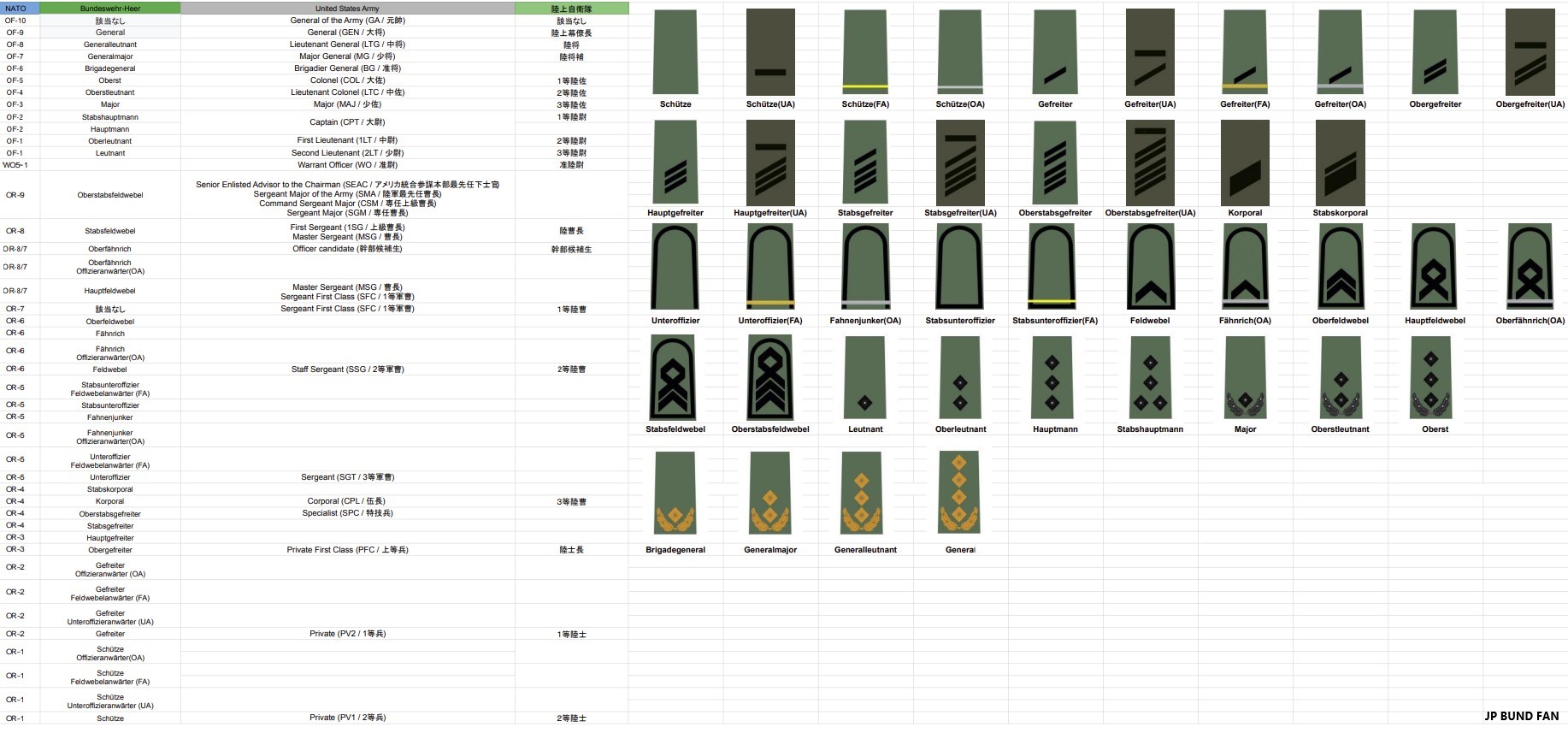Click the Gefreiter(FA) insignia image
Viewport: 1568px width, 733px height.
point(1245,52)
